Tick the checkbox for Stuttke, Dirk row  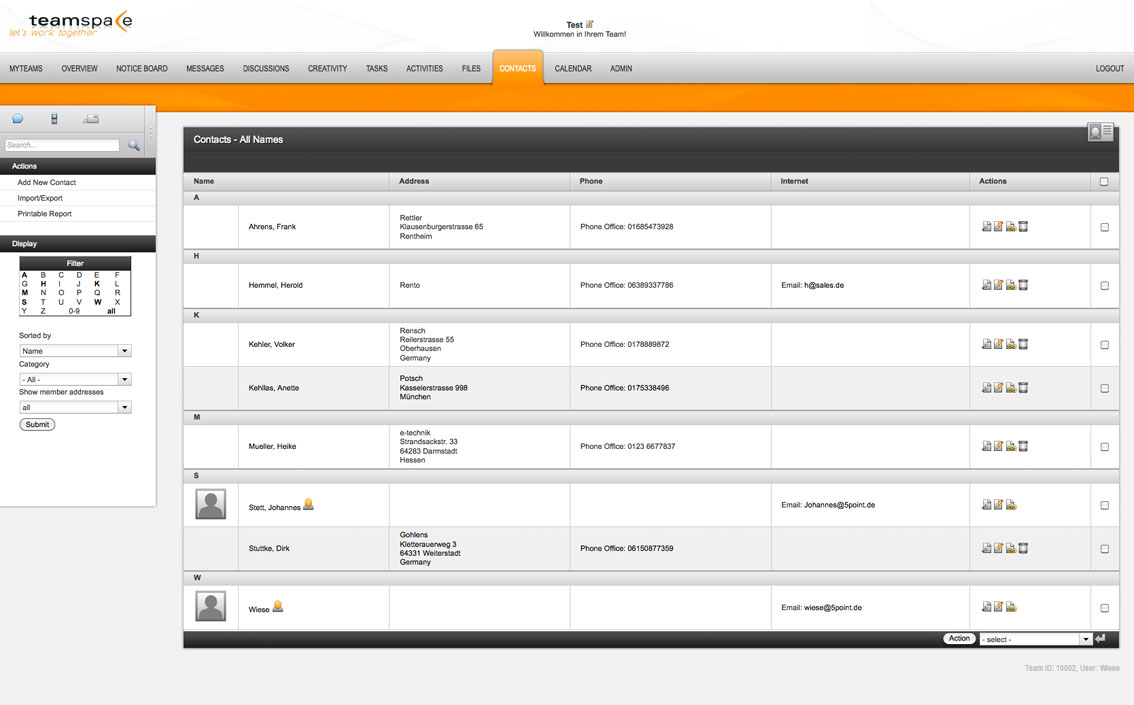coord(1104,549)
